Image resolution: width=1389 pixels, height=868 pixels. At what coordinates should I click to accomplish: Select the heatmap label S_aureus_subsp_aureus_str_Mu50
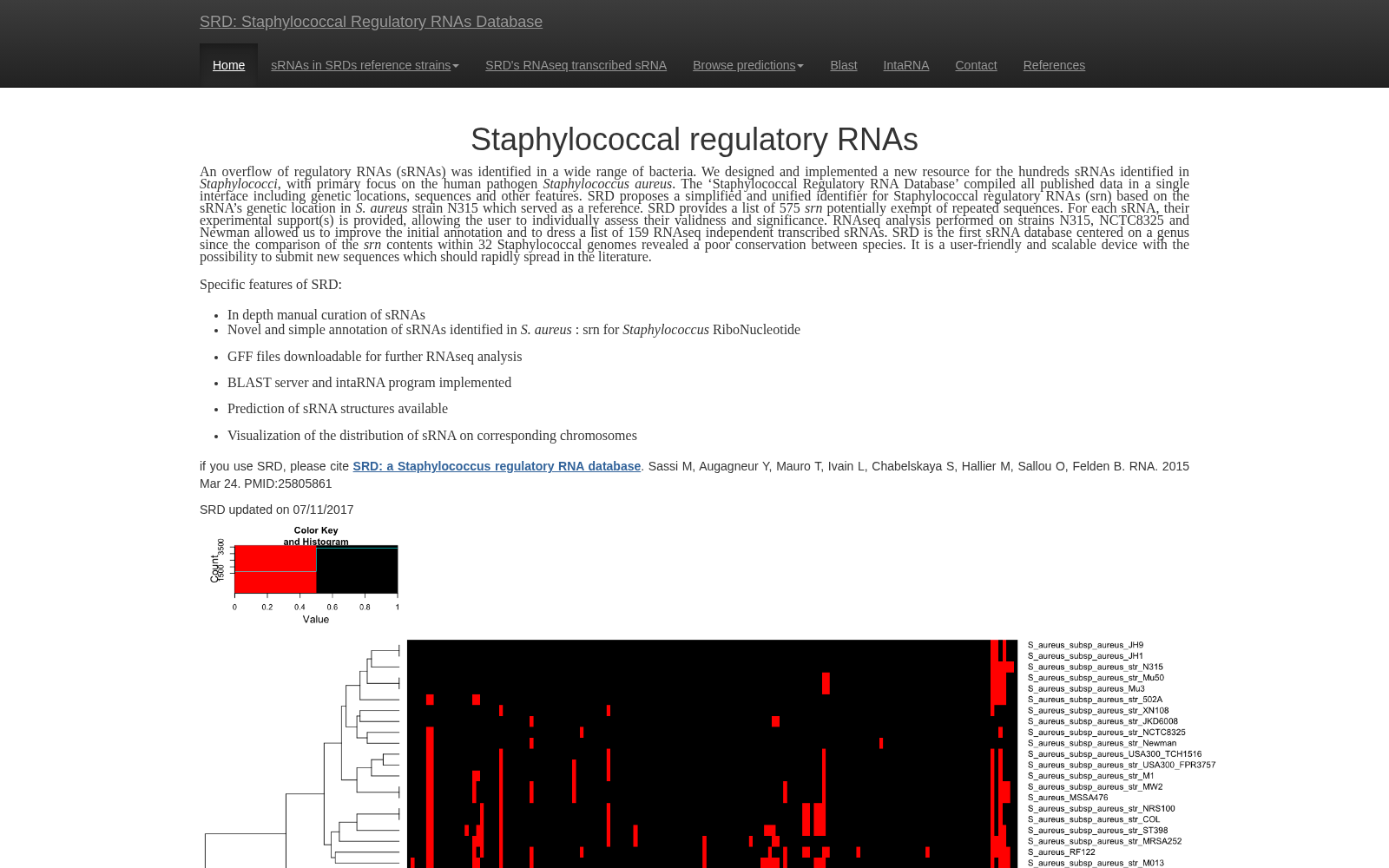click(x=1096, y=678)
